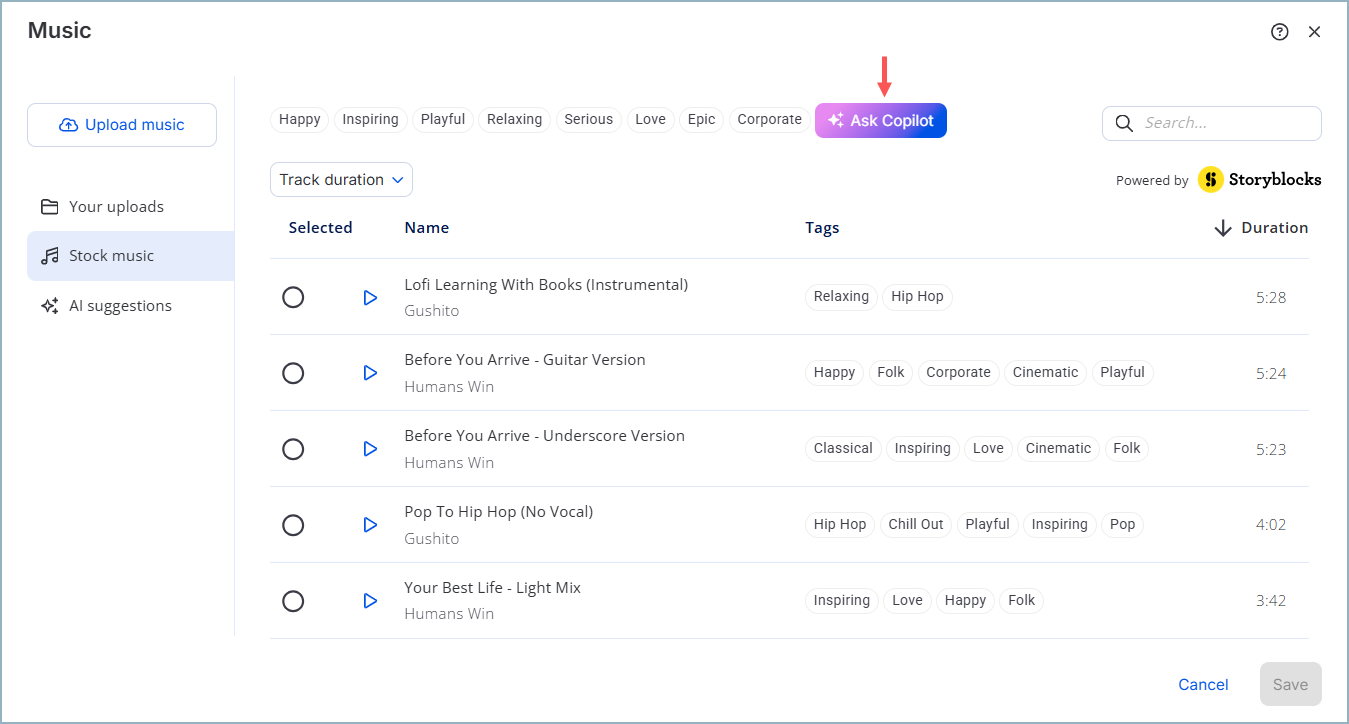Select Before You Arrive Underscore Version radio
1349x724 pixels.
(293, 449)
